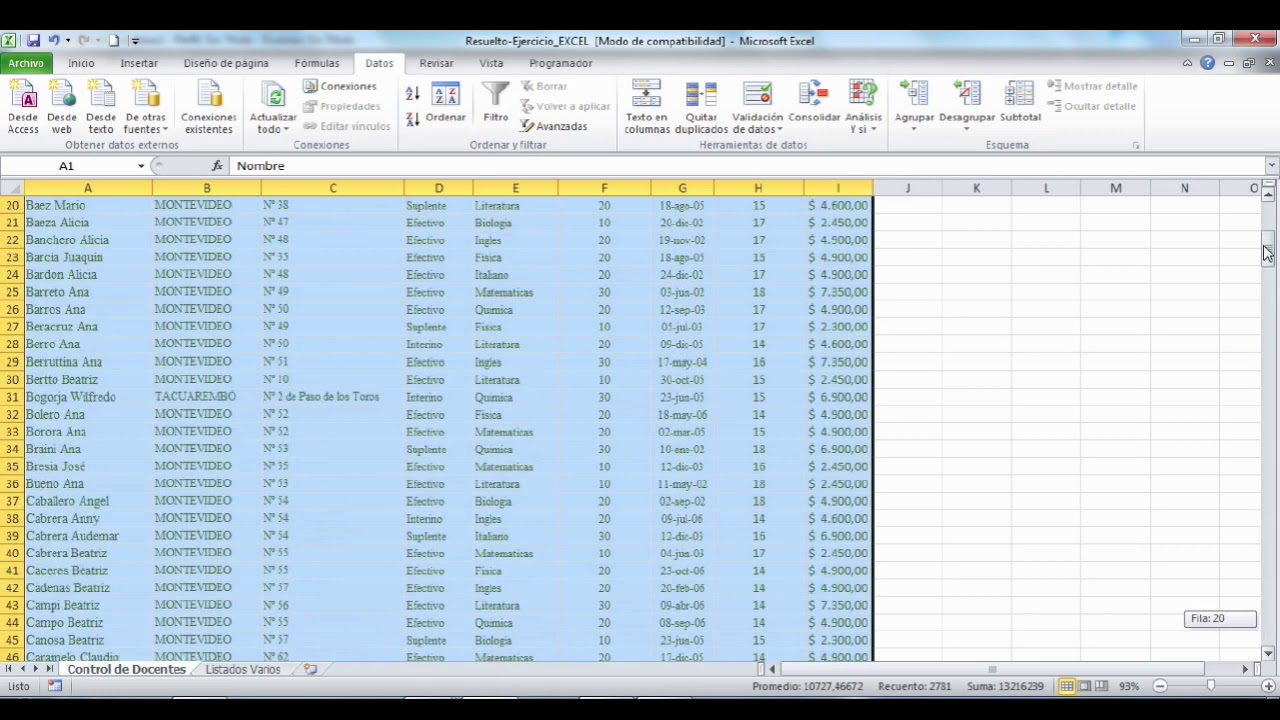Click cell Bogorja Wilfredo
This screenshot has height=720, width=1280.
click(88, 397)
